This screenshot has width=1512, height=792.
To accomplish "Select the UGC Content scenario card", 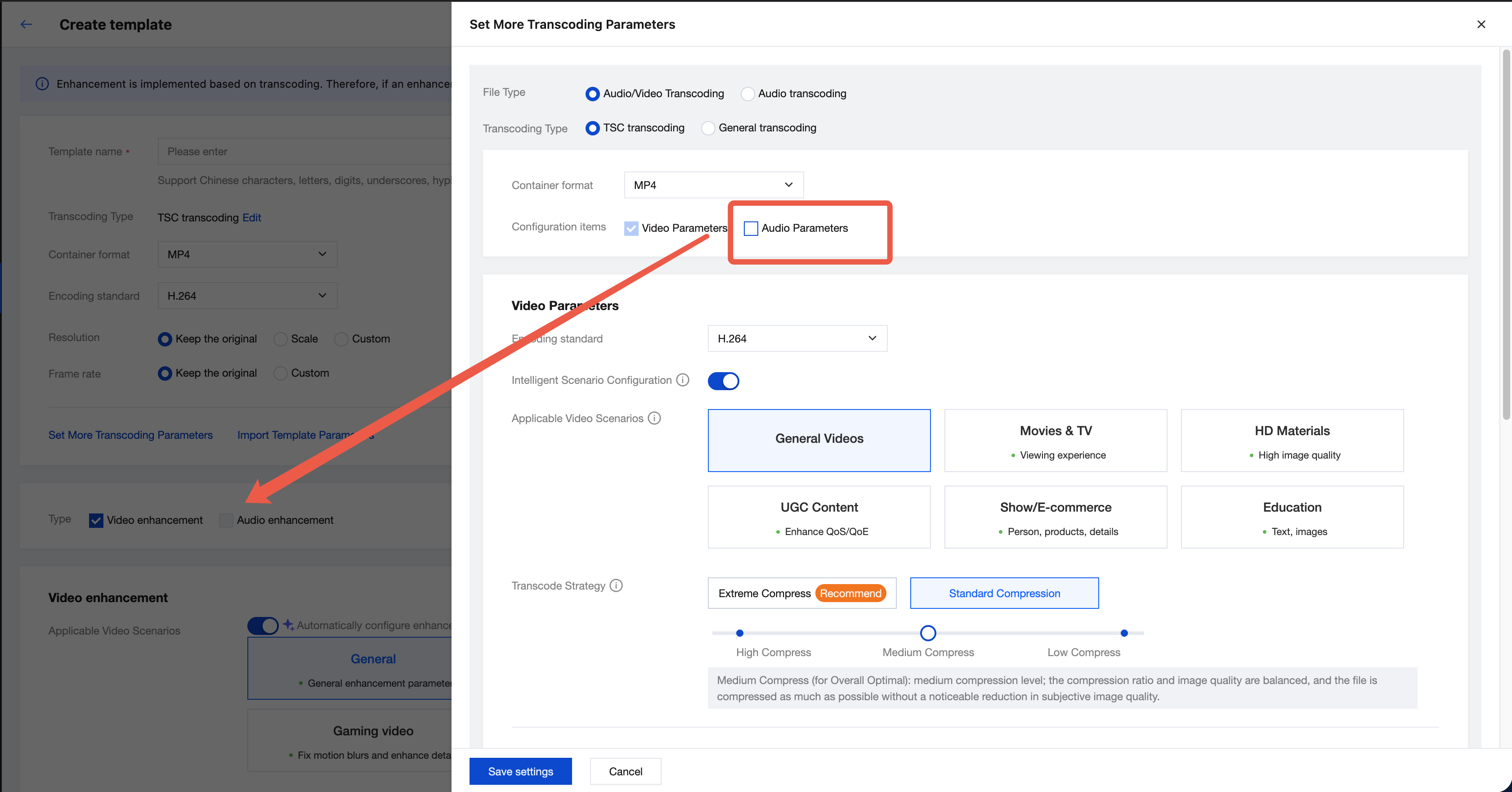I will tap(818, 517).
